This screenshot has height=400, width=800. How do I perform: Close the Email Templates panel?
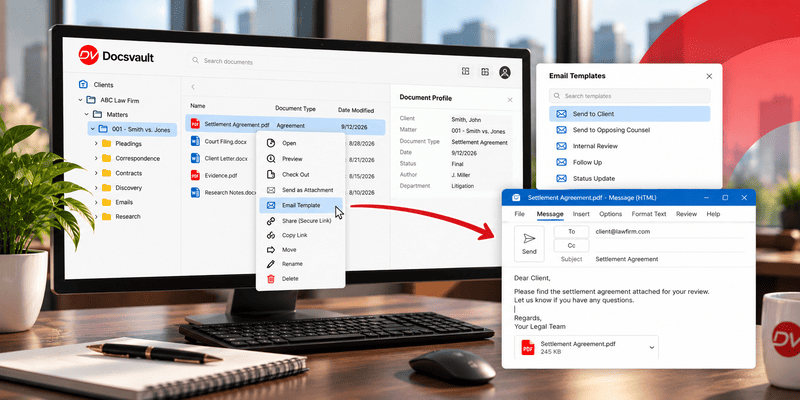709,76
